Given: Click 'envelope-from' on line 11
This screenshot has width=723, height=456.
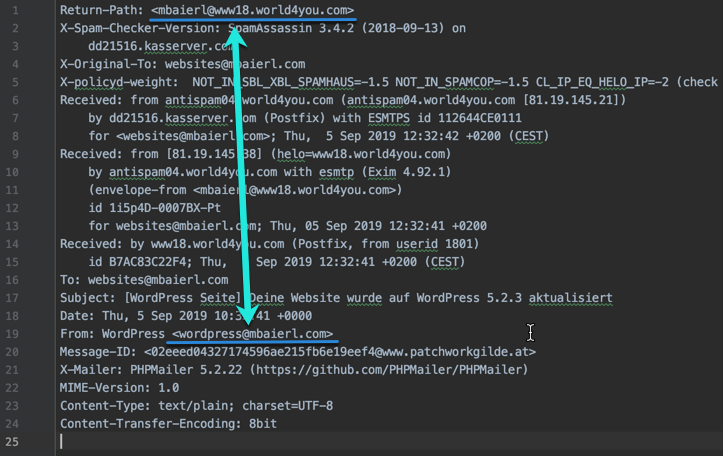Looking at the screenshot, I should 140,190.
